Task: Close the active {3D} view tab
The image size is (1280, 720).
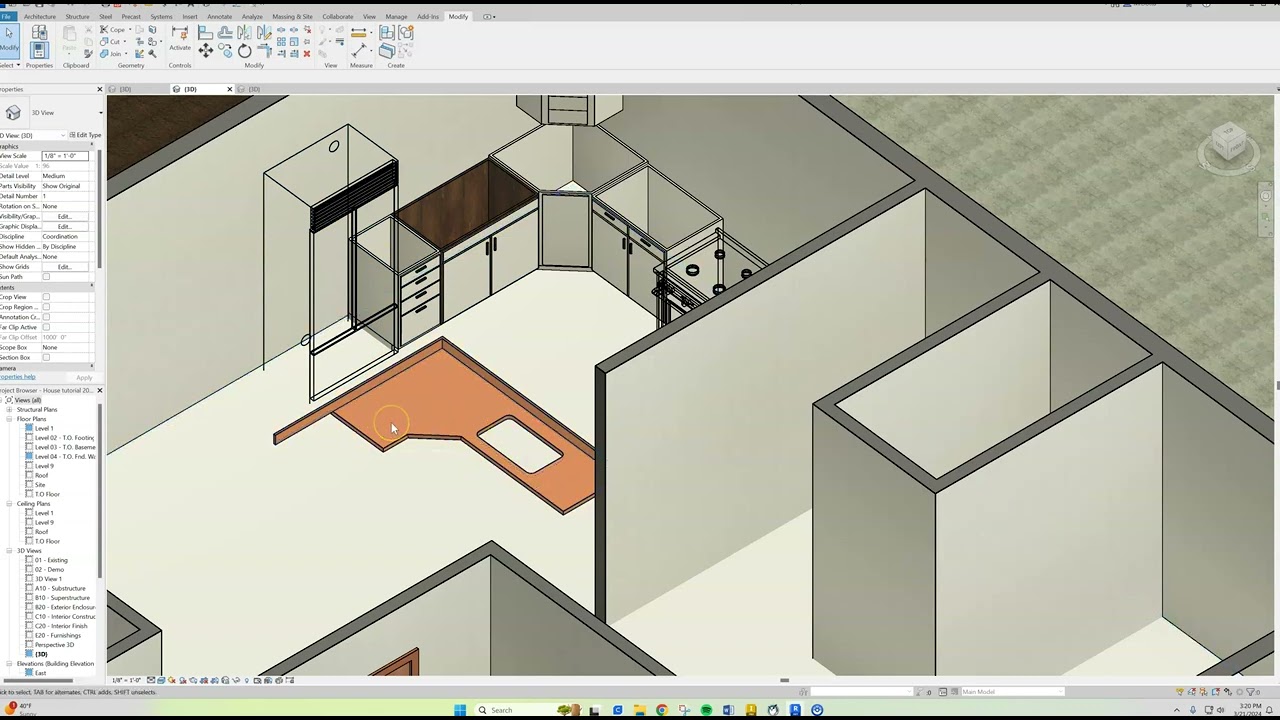Action: 229,89
